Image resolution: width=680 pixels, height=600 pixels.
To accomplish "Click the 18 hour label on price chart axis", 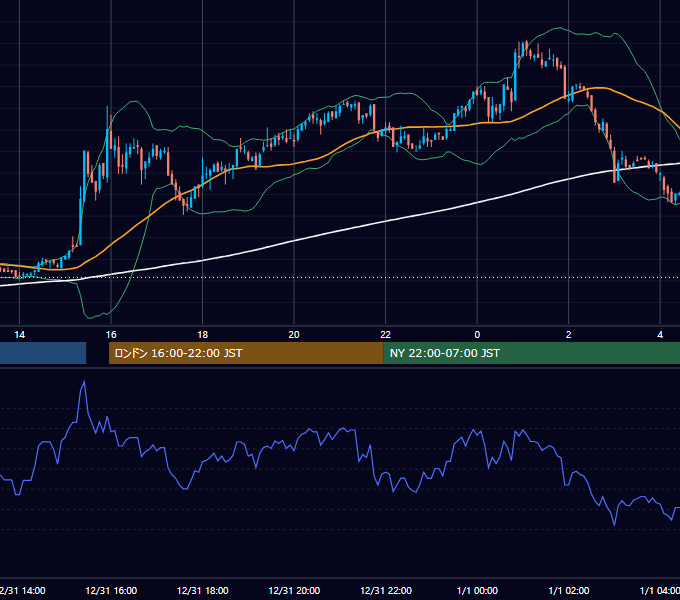I will 203,335.
